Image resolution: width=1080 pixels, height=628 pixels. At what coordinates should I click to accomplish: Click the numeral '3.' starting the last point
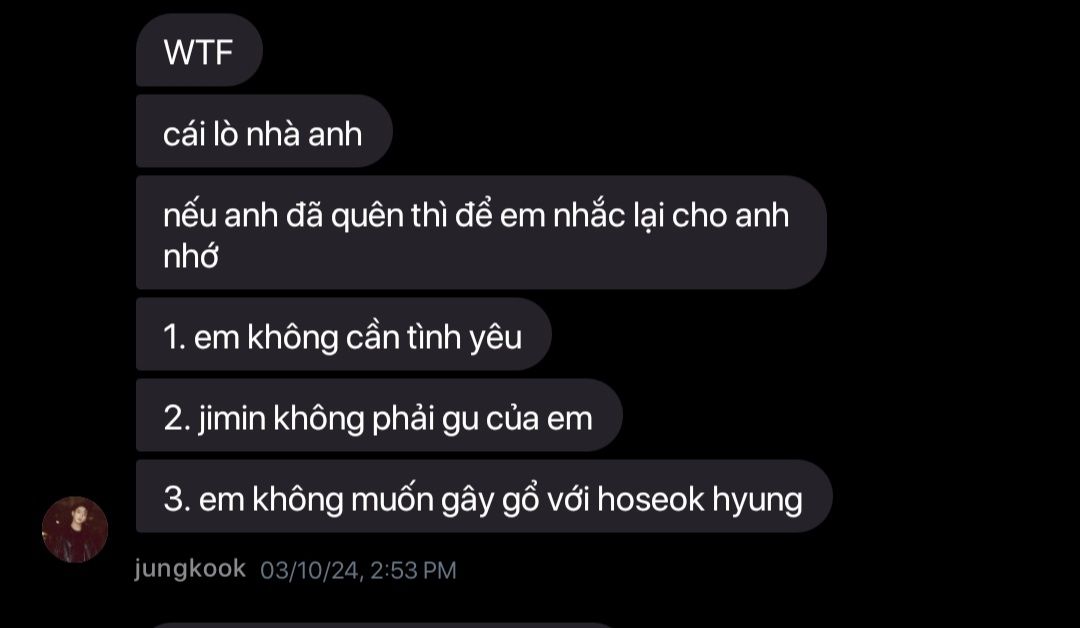tap(177, 500)
